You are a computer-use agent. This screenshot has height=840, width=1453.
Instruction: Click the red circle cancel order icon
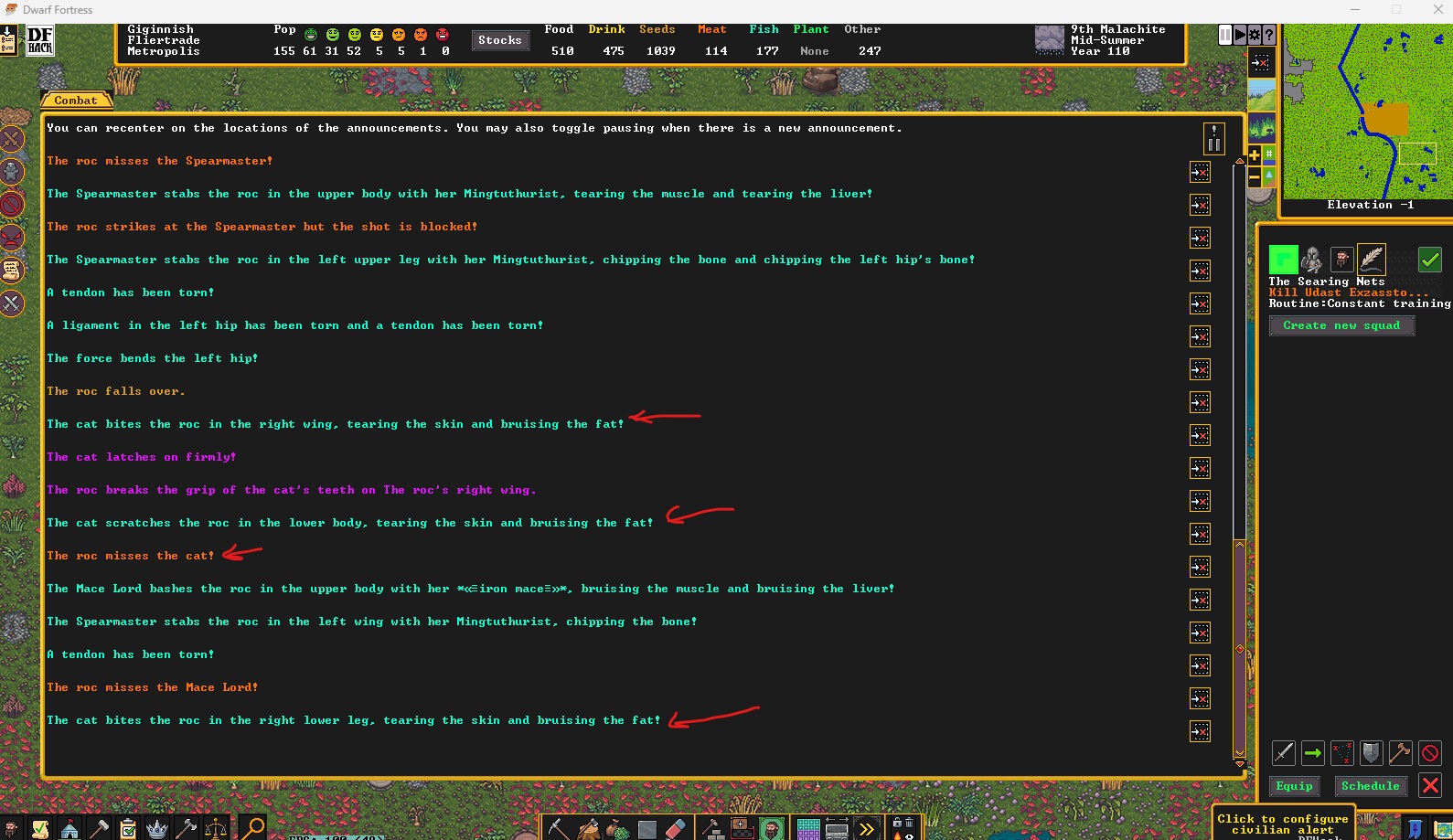point(1430,753)
